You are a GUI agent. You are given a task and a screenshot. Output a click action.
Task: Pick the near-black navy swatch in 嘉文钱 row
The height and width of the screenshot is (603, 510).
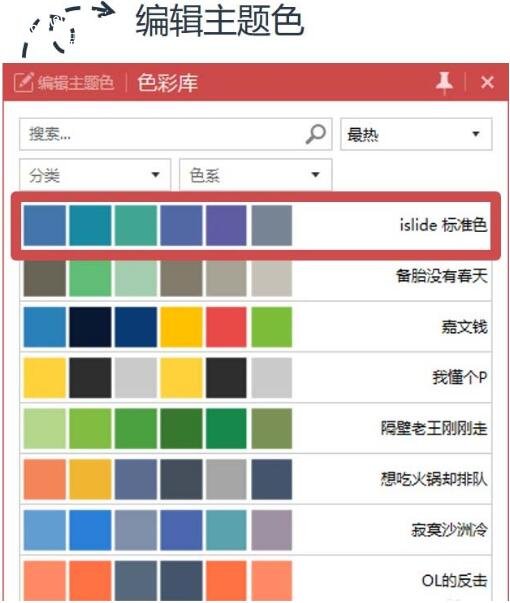(x=90, y=327)
